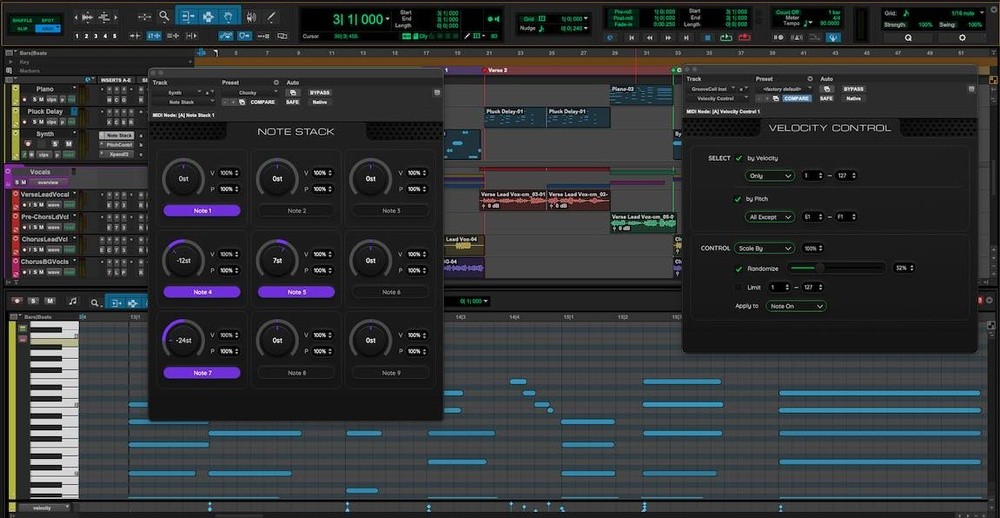Viewport: 1000px width, 518px height.
Task: Enable Slip edit mode
Action: pos(22,28)
